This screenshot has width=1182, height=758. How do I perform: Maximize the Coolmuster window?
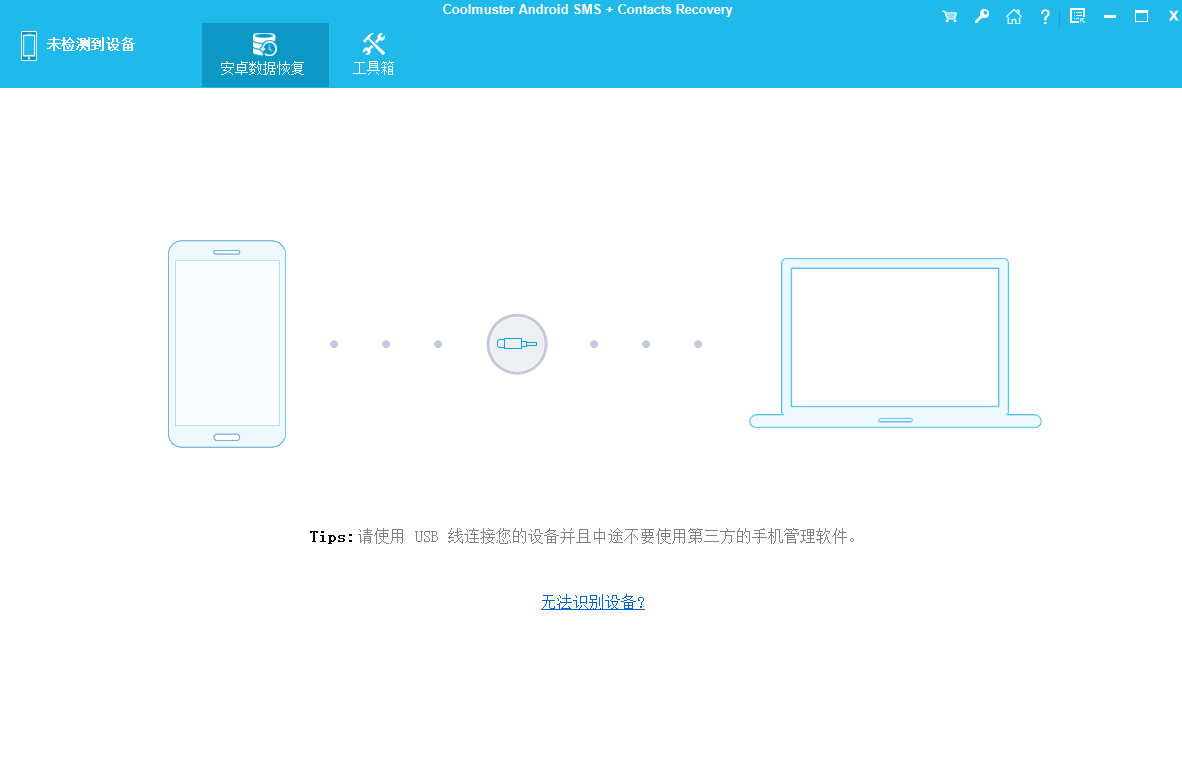(1141, 17)
